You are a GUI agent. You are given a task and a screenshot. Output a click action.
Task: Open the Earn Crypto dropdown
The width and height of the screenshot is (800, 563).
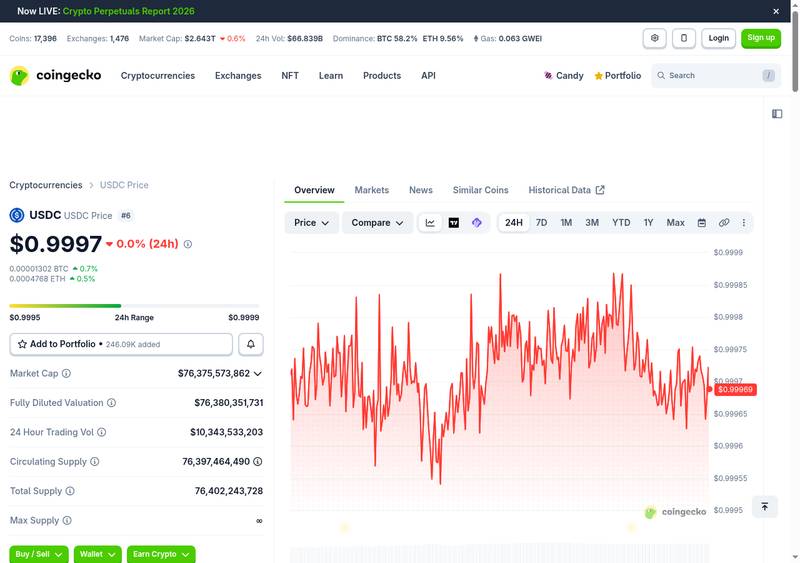(x=161, y=554)
